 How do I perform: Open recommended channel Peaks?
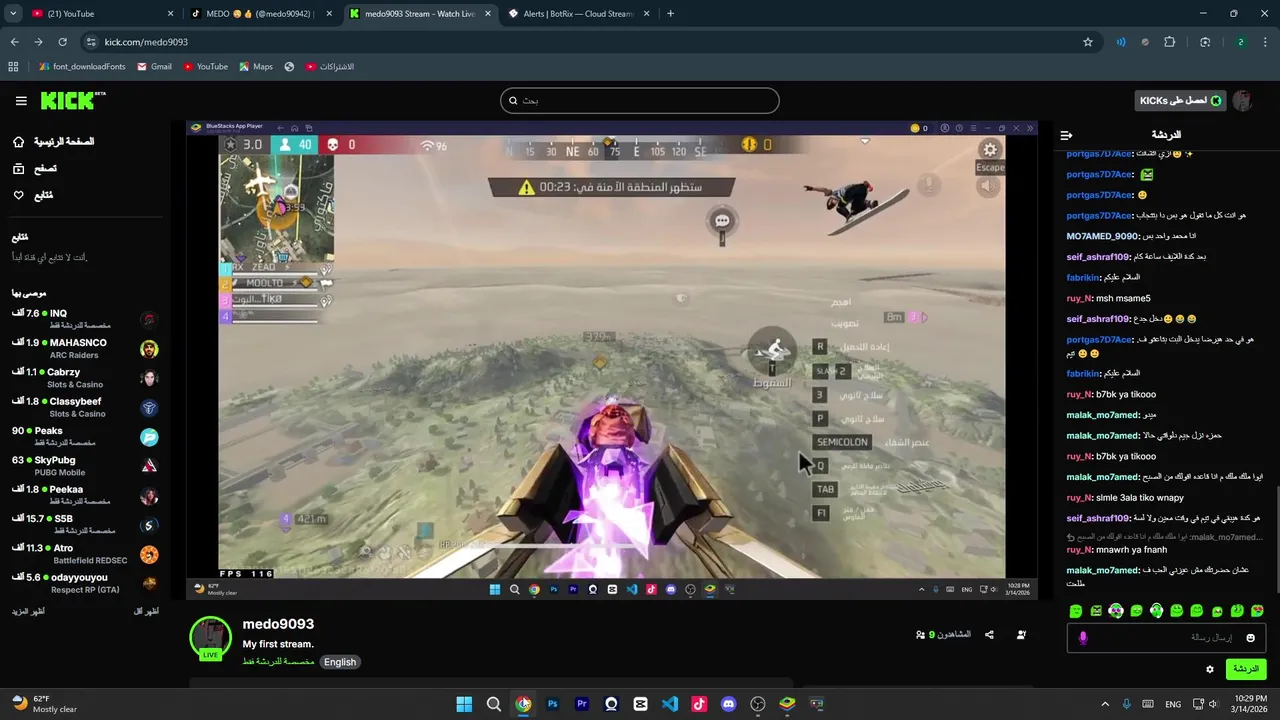[85, 436]
